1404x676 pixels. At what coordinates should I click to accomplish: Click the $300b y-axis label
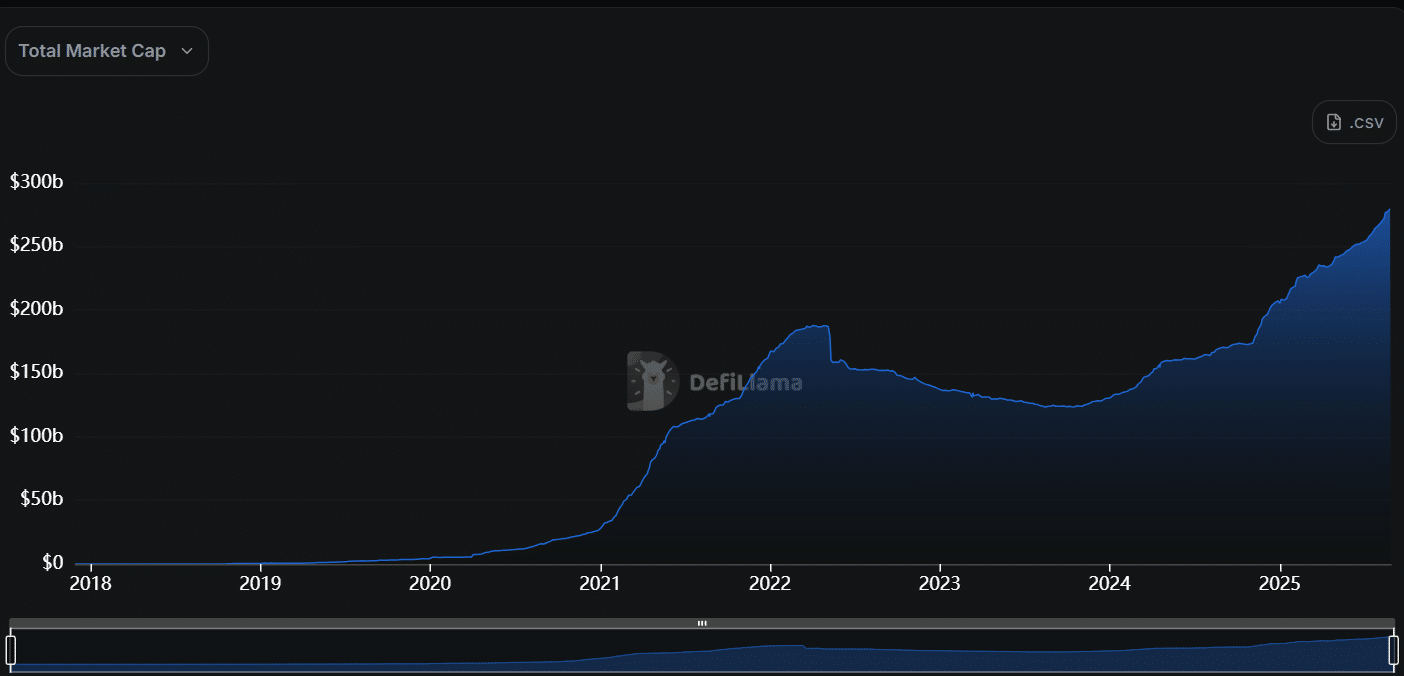coord(37,182)
